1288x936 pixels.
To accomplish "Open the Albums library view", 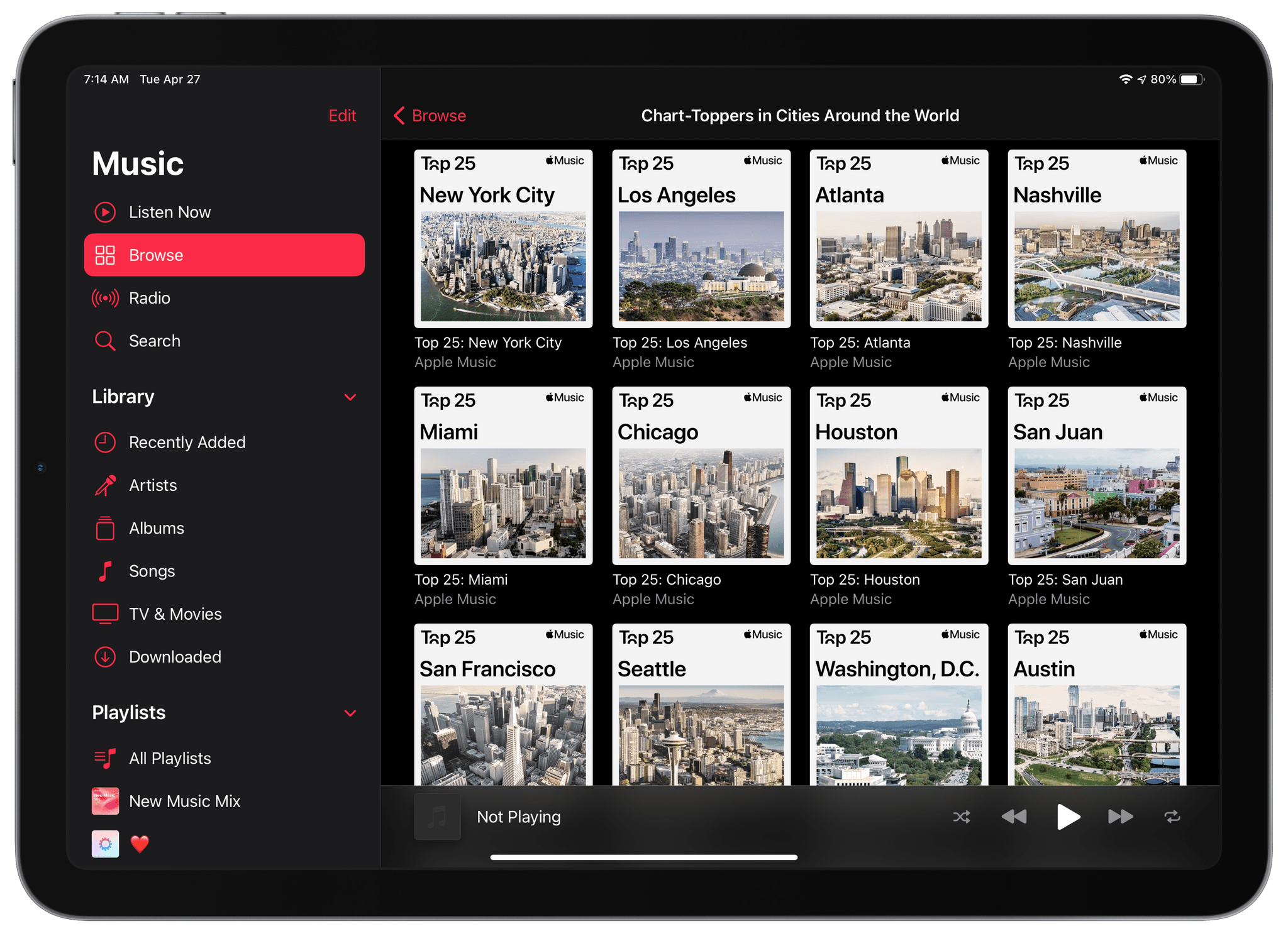I will pos(225,528).
